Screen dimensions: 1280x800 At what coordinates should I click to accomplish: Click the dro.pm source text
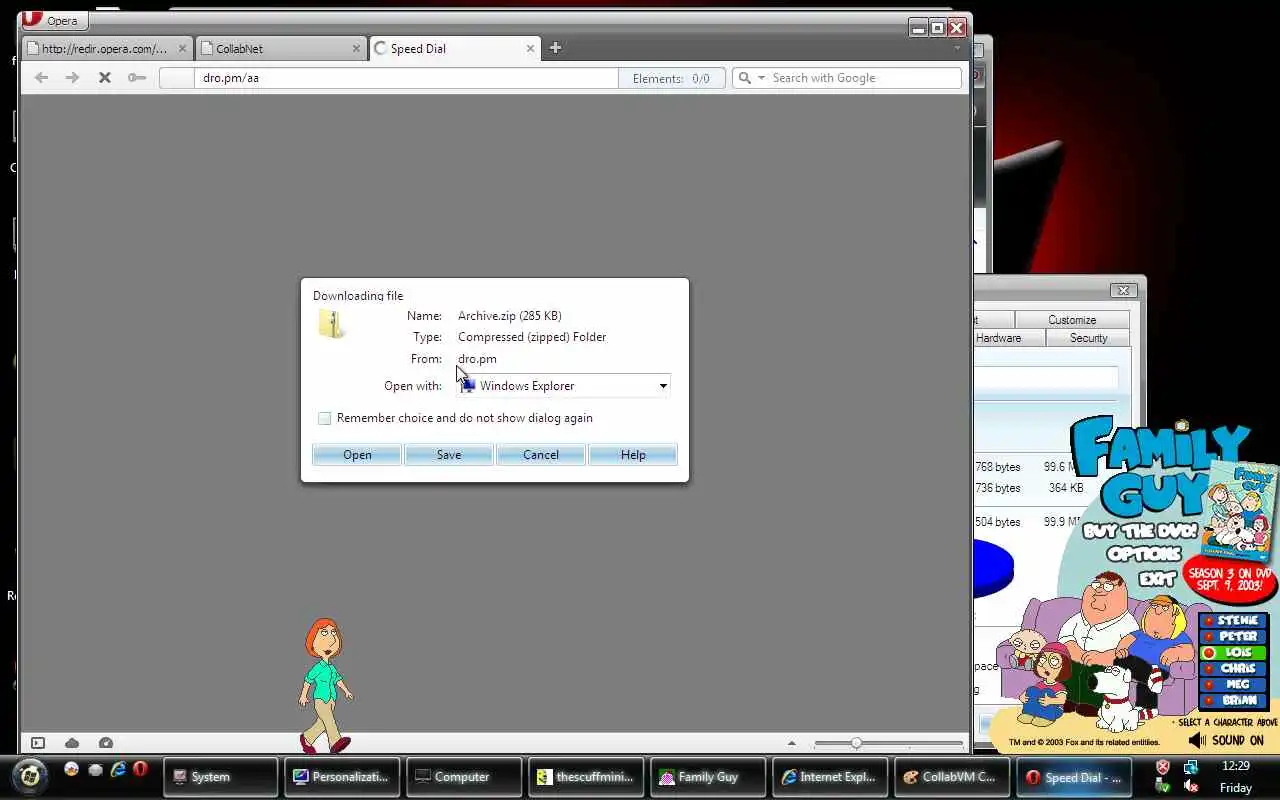(477, 359)
